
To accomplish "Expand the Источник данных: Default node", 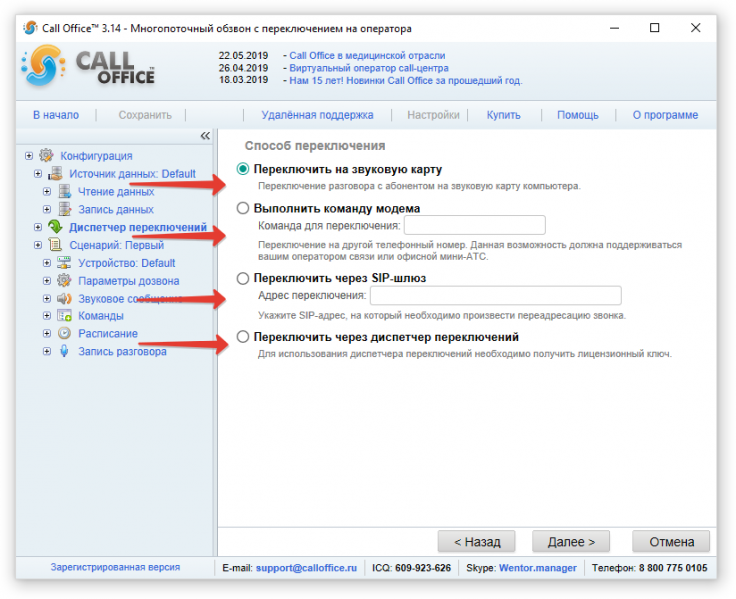I will (x=38, y=174).
